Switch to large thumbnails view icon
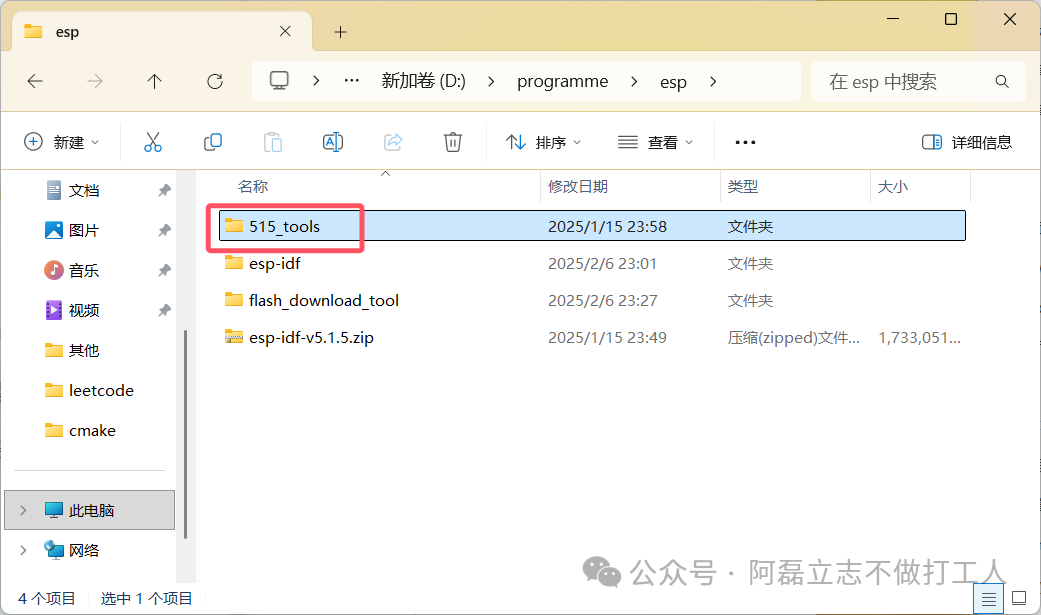 pos(1019,598)
